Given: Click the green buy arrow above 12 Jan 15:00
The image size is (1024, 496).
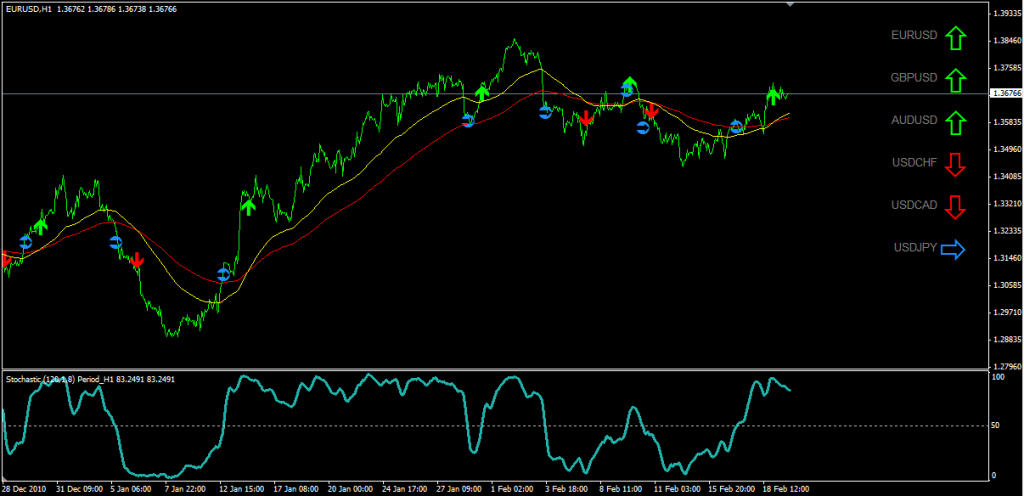Looking at the screenshot, I should pyautogui.click(x=247, y=206).
